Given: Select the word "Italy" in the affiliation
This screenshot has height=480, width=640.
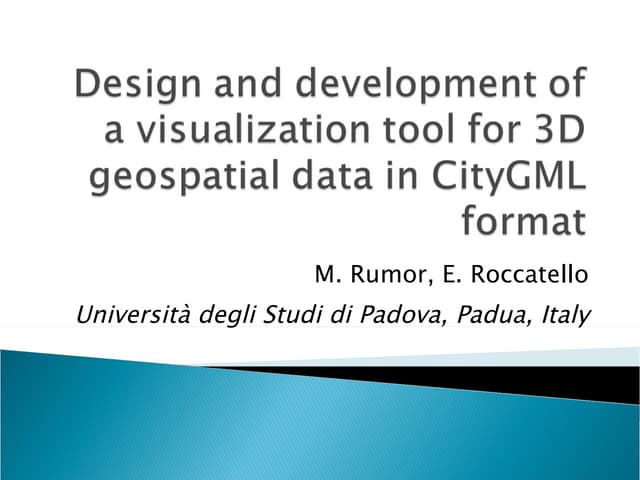Looking at the screenshot, I should (564, 316).
